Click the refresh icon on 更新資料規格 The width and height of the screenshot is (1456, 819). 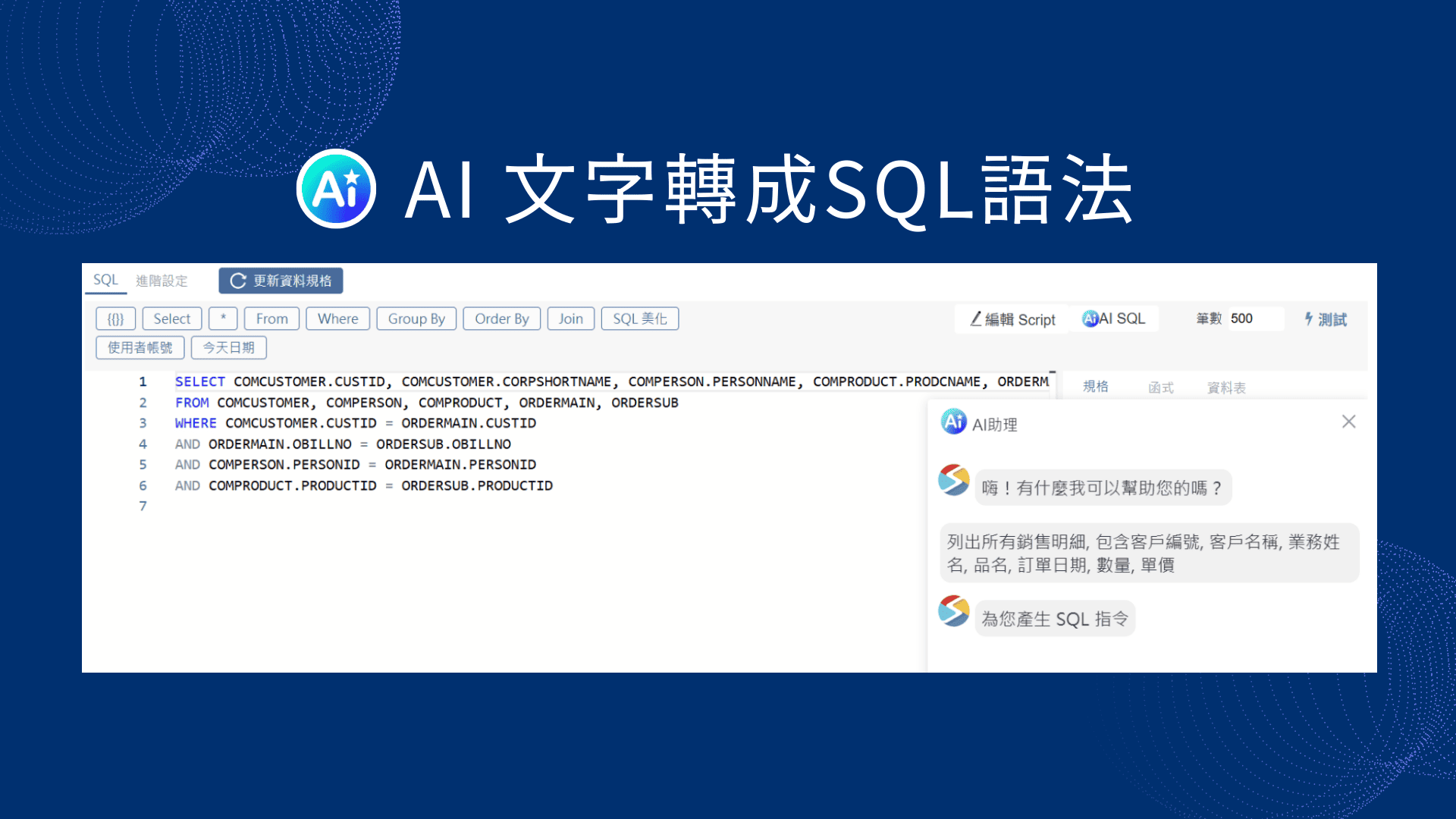coord(238,281)
